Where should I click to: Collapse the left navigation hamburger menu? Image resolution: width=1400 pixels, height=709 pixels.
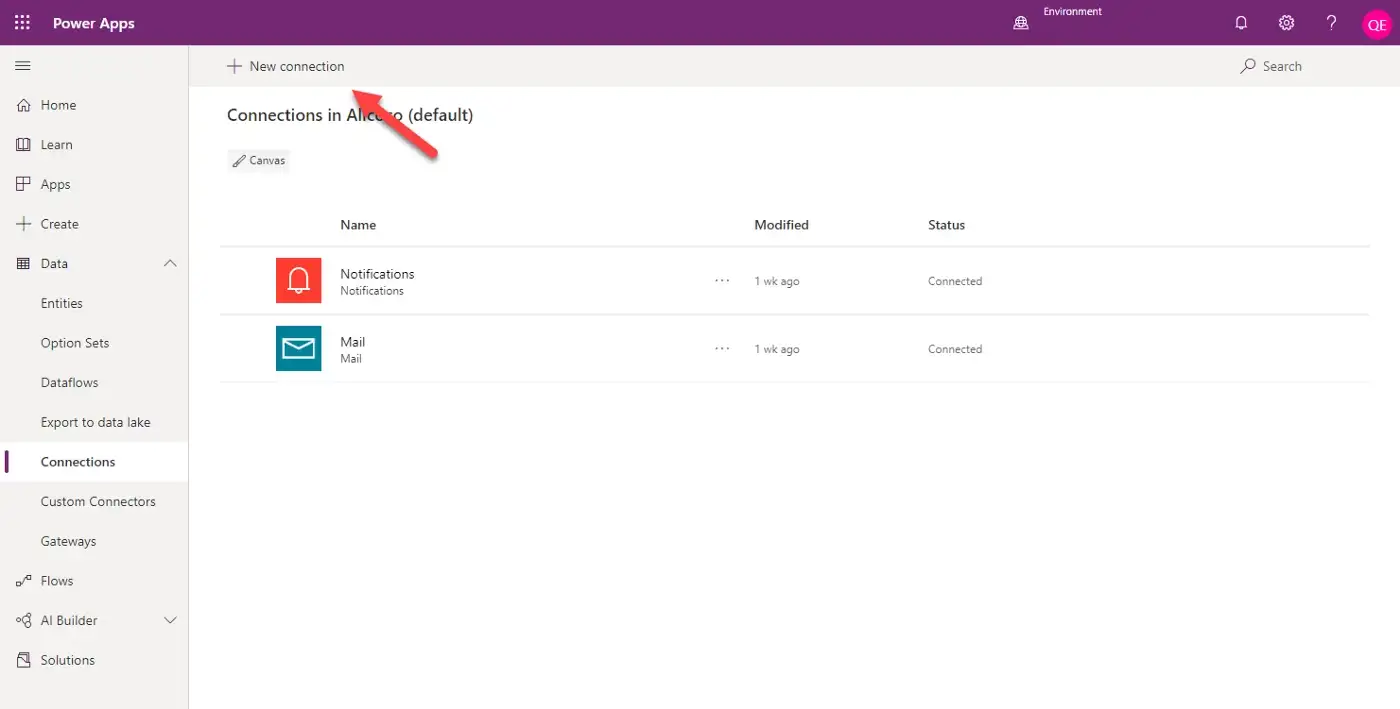pyautogui.click(x=23, y=66)
